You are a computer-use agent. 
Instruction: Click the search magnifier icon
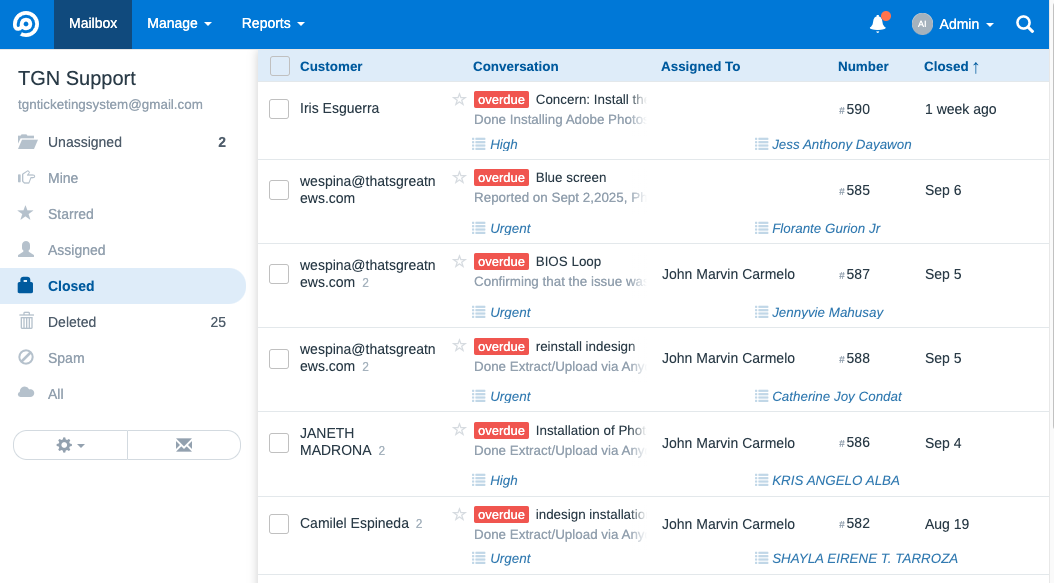tap(1024, 23)
